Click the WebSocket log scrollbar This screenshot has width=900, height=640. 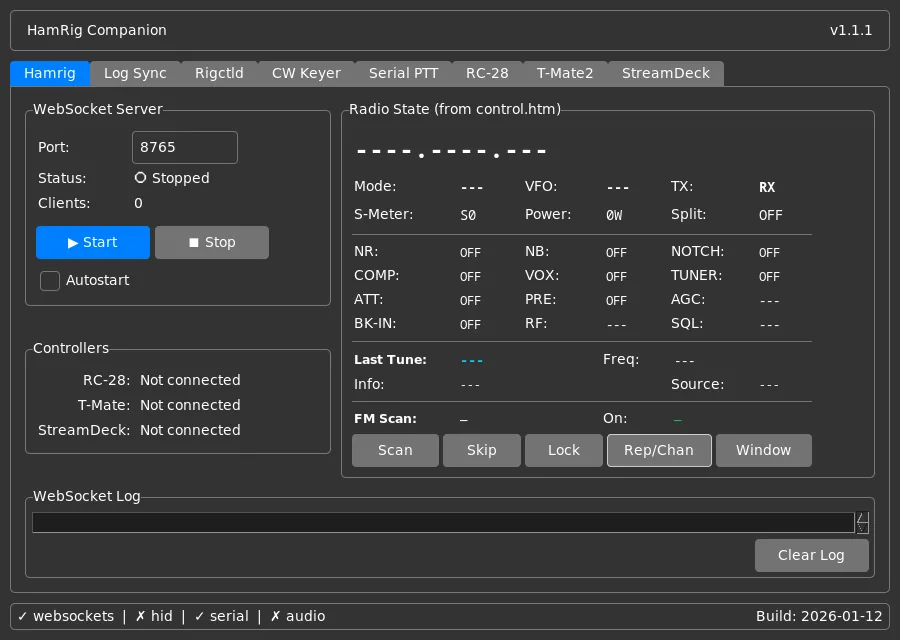pyautogui.click(x=862, y=523)
